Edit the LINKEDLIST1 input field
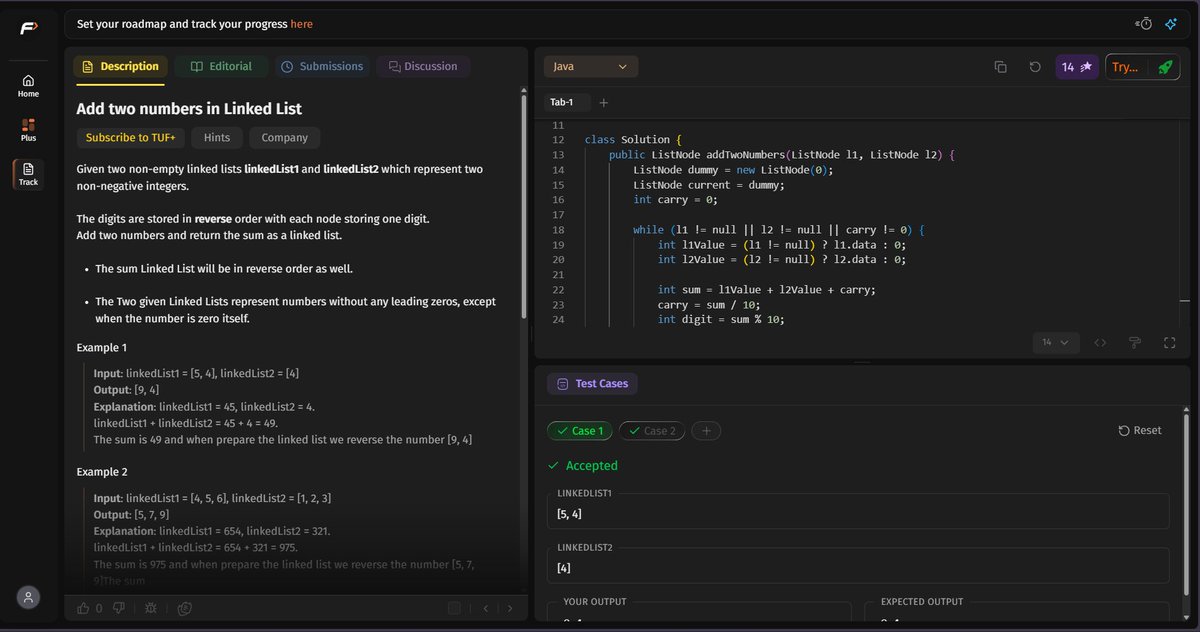Viewport: 1200px width, 632px height. pos(858,514)
